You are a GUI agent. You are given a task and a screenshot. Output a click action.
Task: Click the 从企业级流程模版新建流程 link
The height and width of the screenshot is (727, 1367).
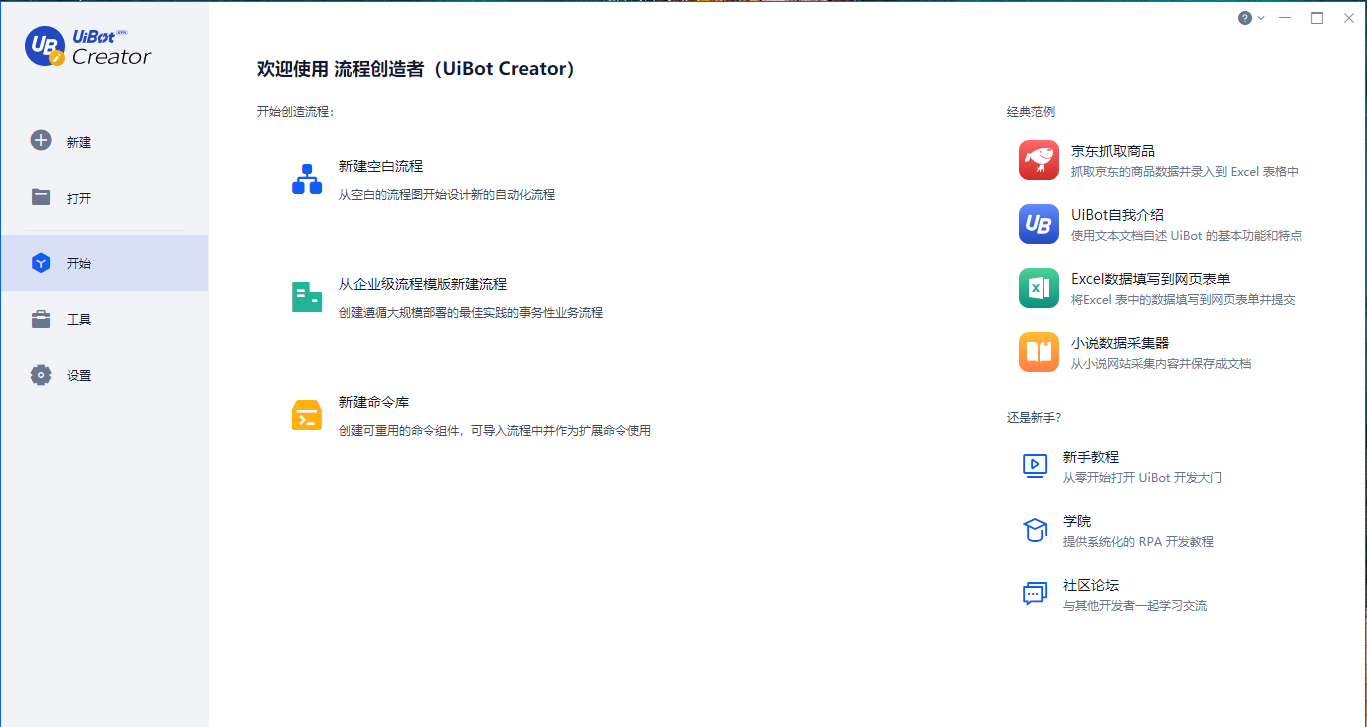423,284
